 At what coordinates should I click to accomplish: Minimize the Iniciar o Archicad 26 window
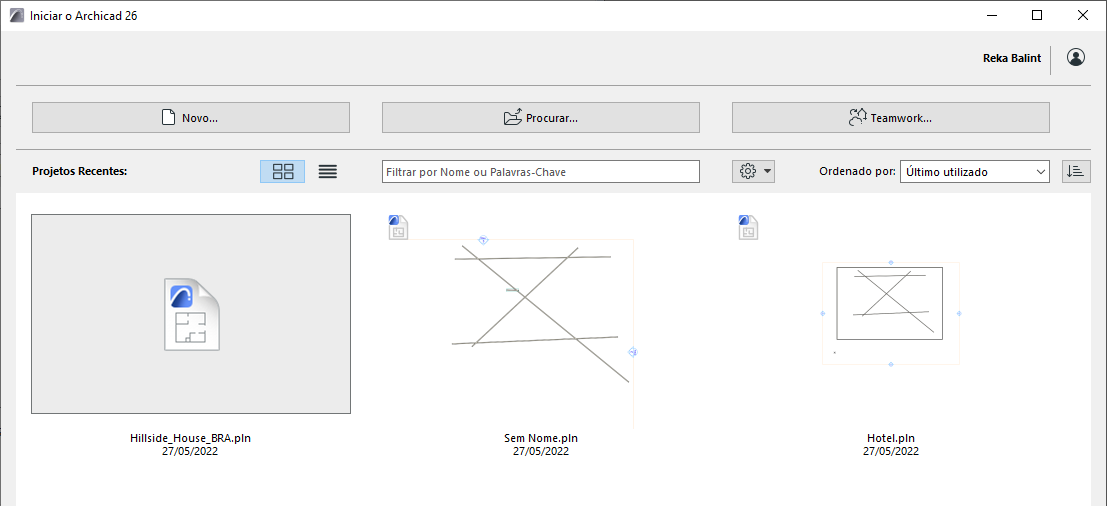click(992, 16)
